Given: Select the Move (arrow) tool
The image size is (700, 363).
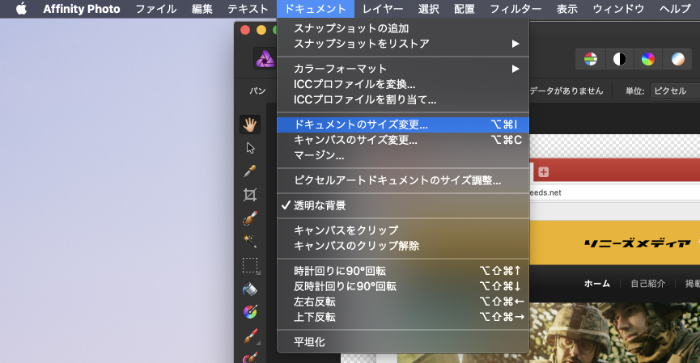Looking at the screenshot, I should coord(250,148).
